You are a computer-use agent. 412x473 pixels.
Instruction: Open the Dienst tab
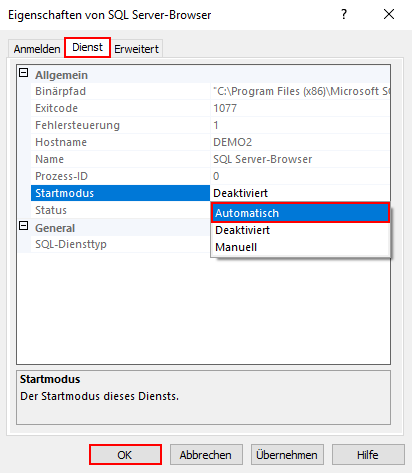[87, 47]
